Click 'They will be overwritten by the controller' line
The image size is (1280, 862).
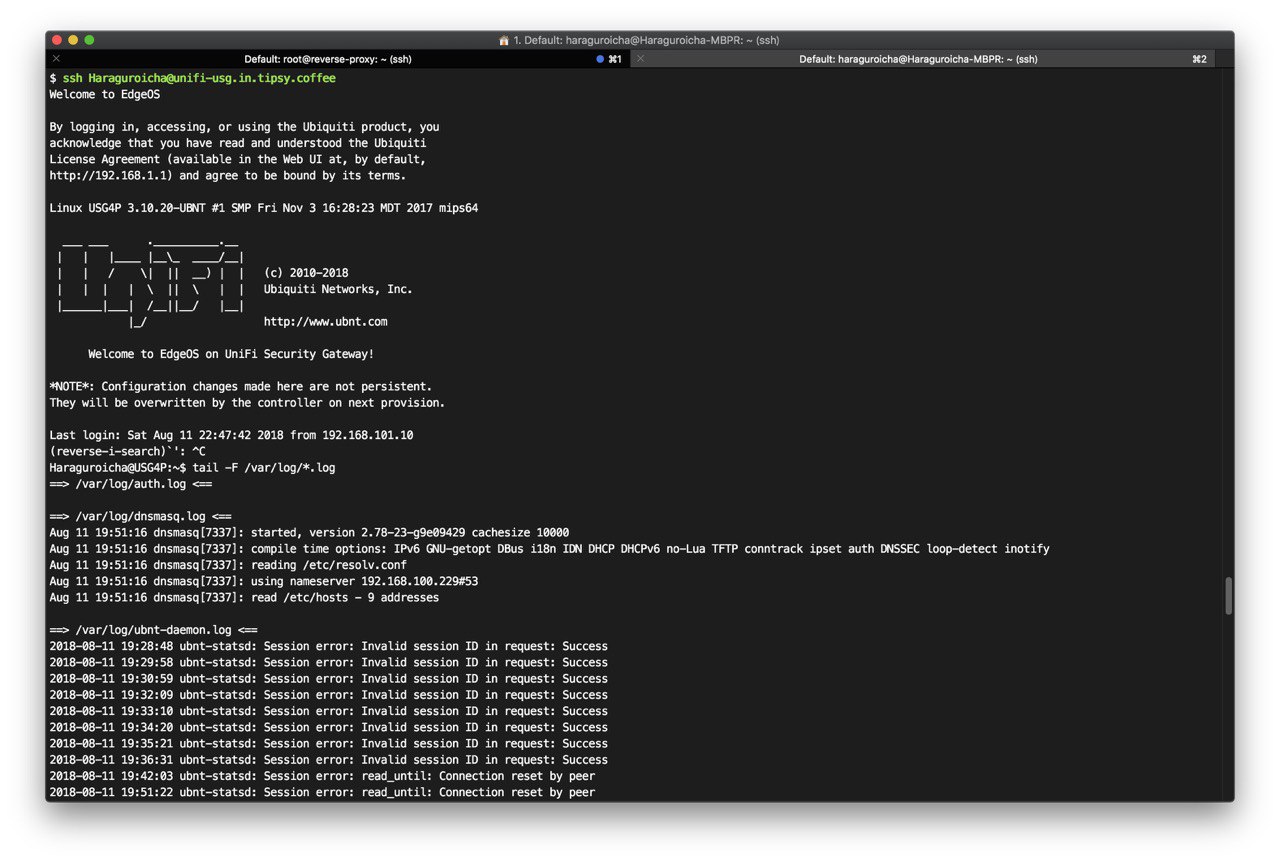coord(247,403)
